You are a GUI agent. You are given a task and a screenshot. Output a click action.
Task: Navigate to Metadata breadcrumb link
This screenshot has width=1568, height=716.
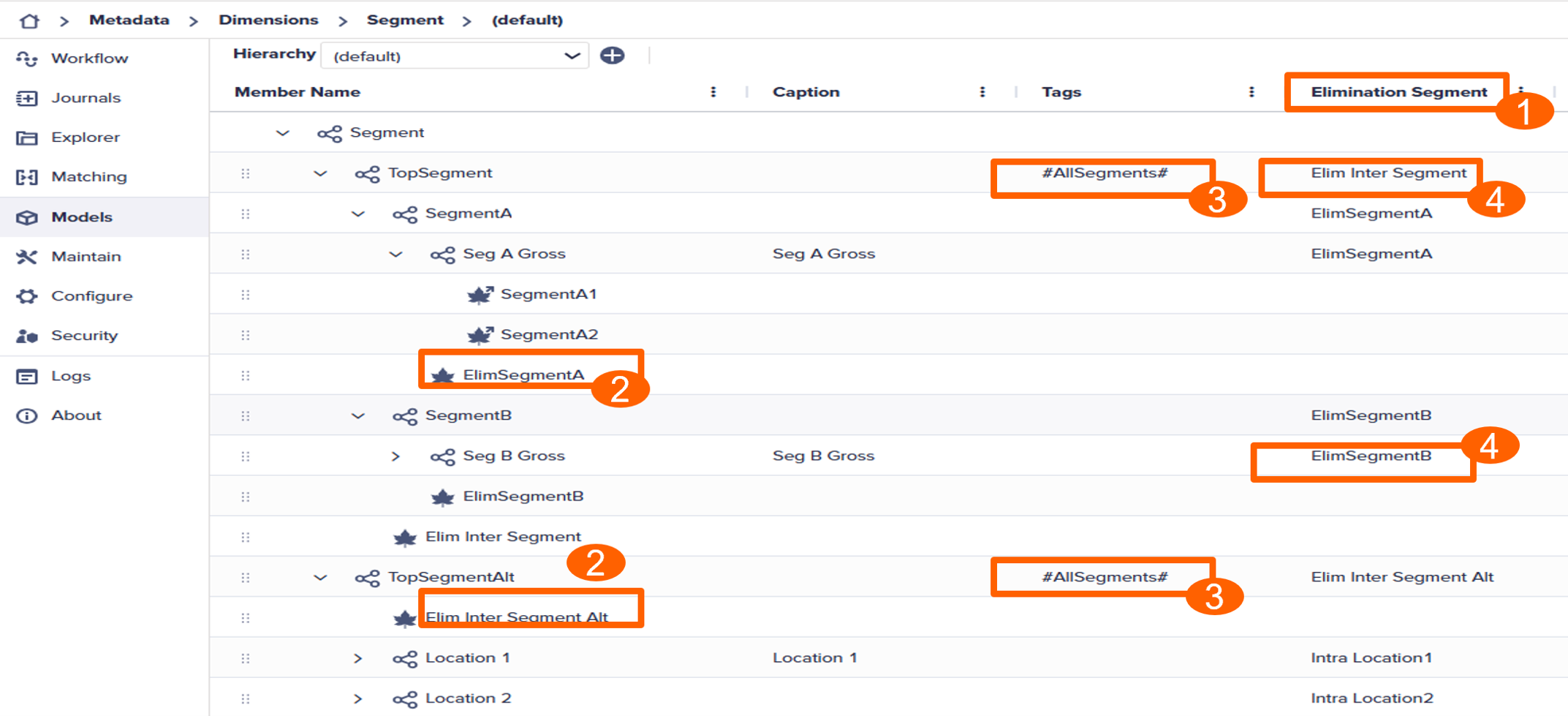[x=129, y=20]
